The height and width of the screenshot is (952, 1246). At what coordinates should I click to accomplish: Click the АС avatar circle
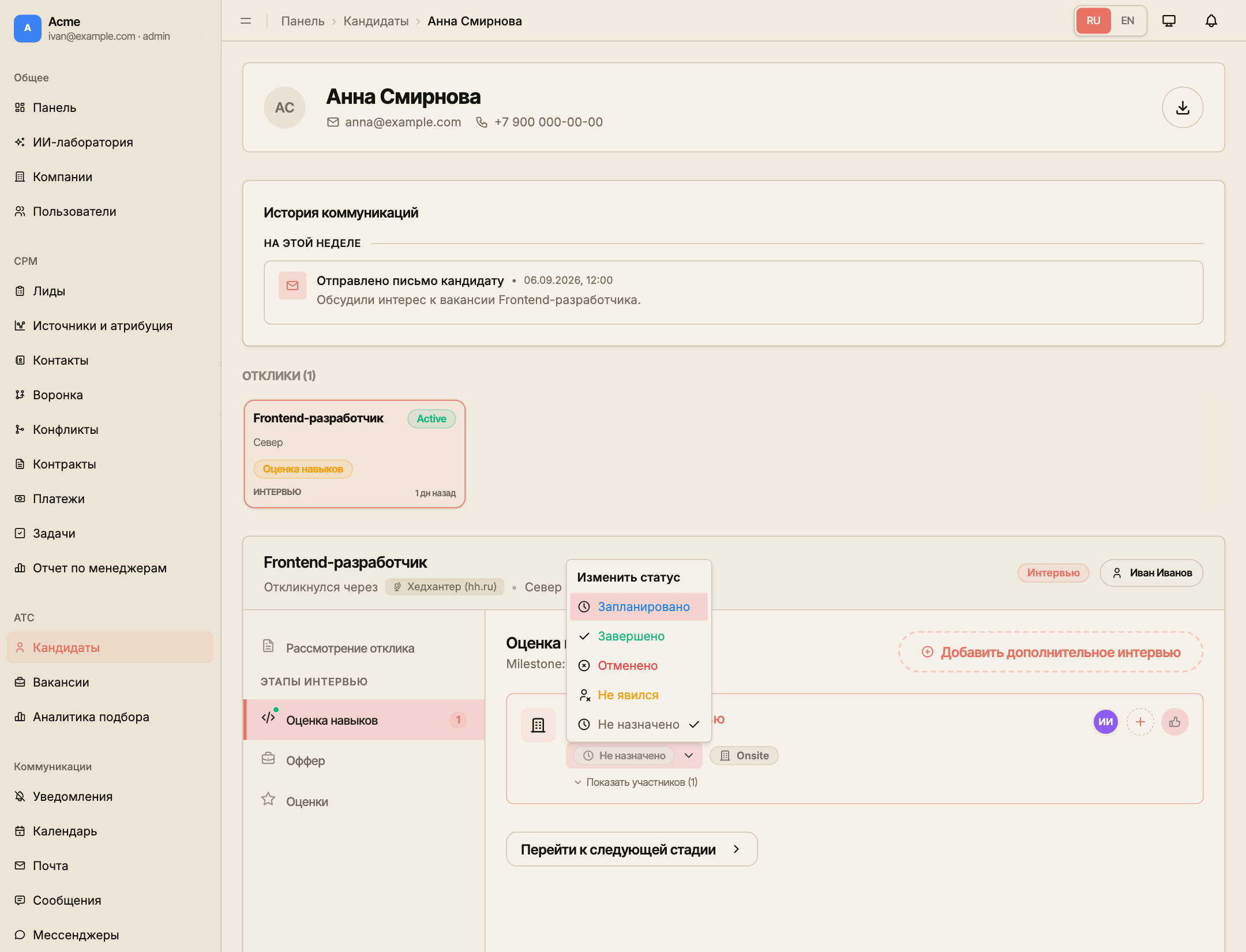coord(285,107)
